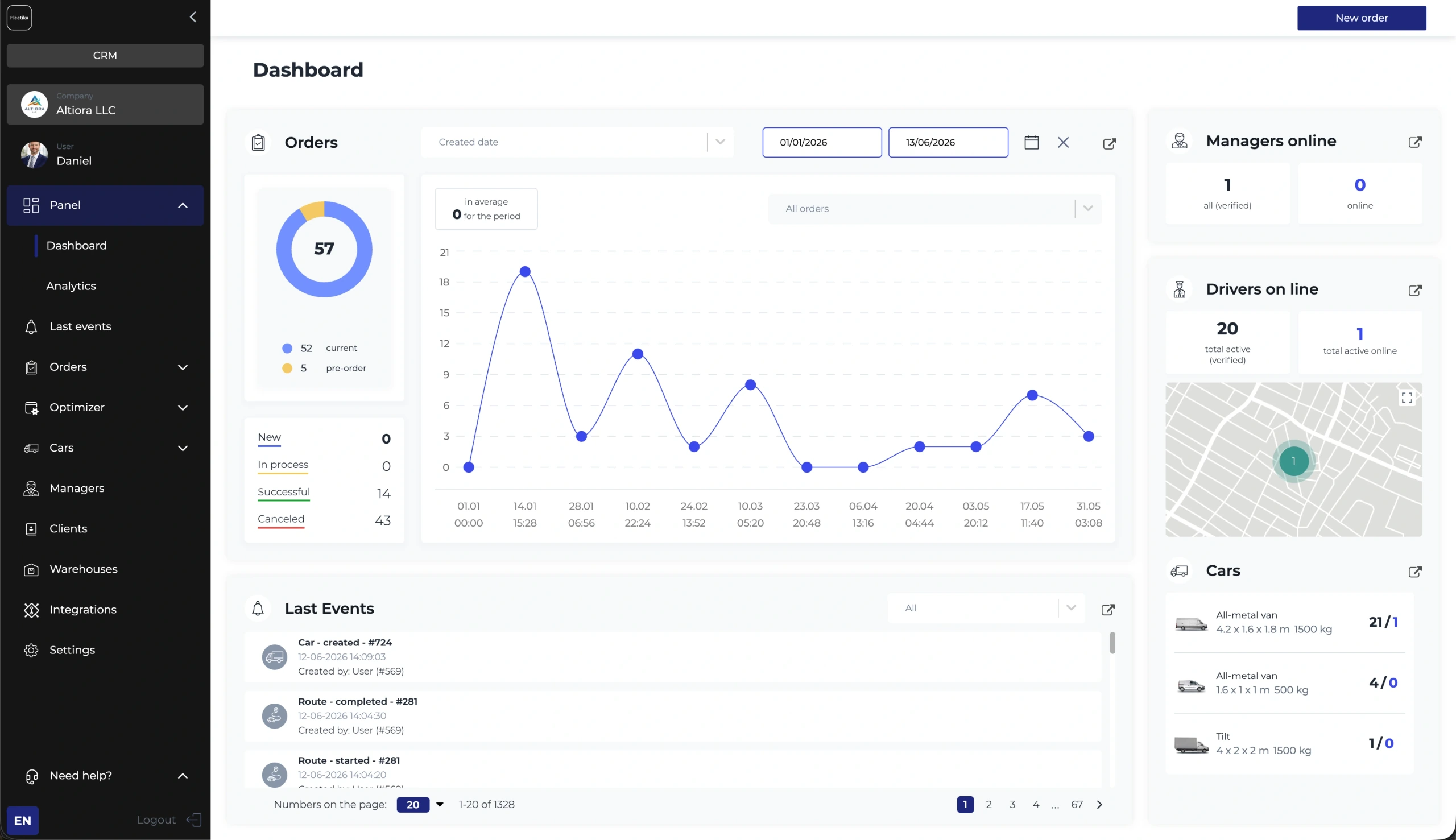
Task: Open Cars widget external link icon
Action: point(1414,572)
